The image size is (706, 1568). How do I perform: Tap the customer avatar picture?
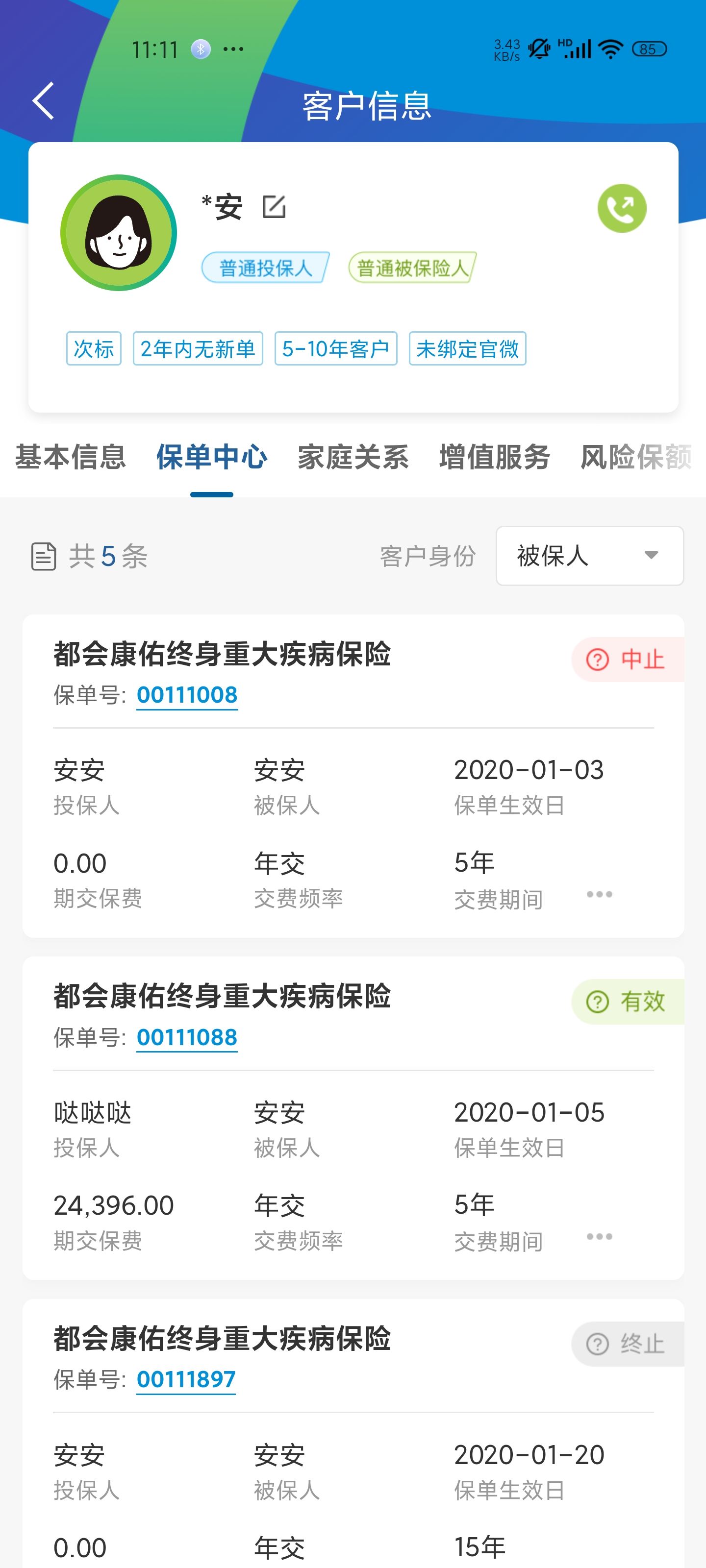pos(119,233)
